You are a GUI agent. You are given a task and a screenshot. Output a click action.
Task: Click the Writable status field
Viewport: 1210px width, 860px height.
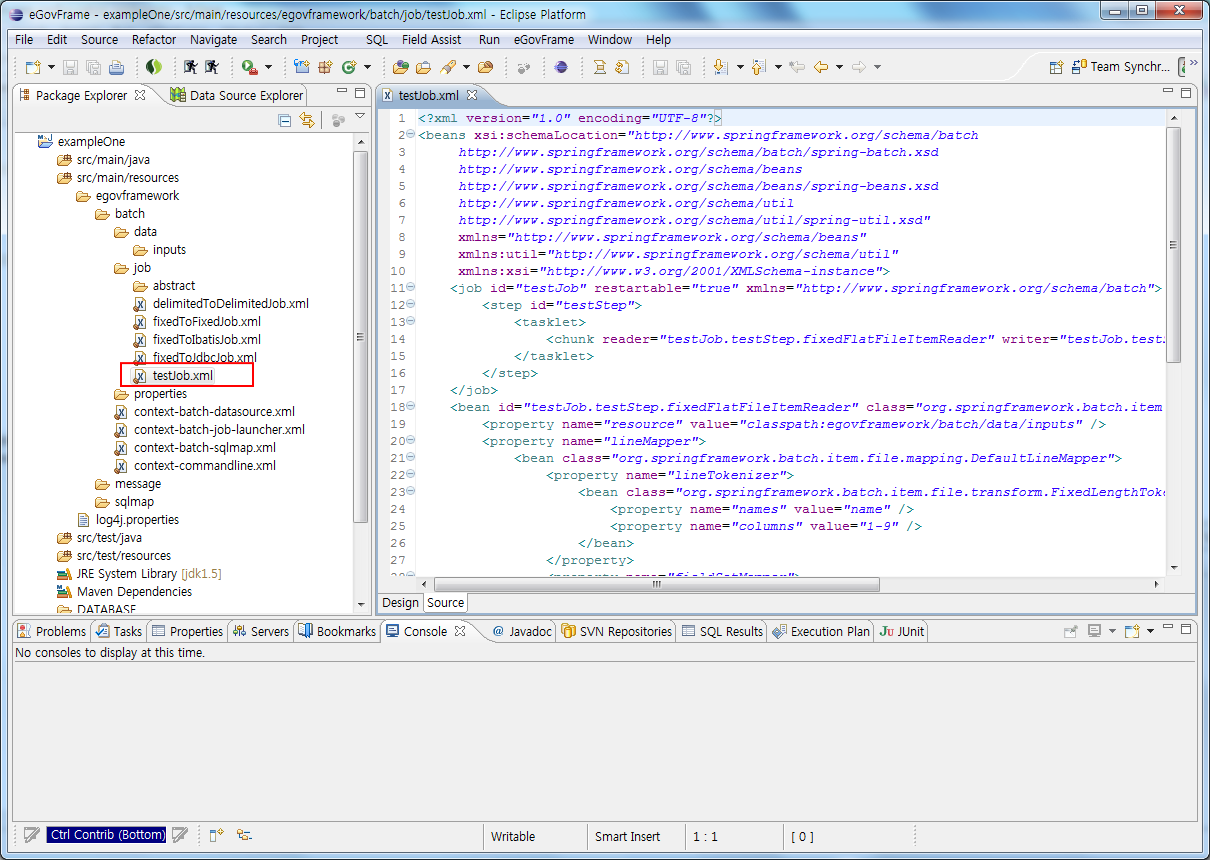[512, 836]
